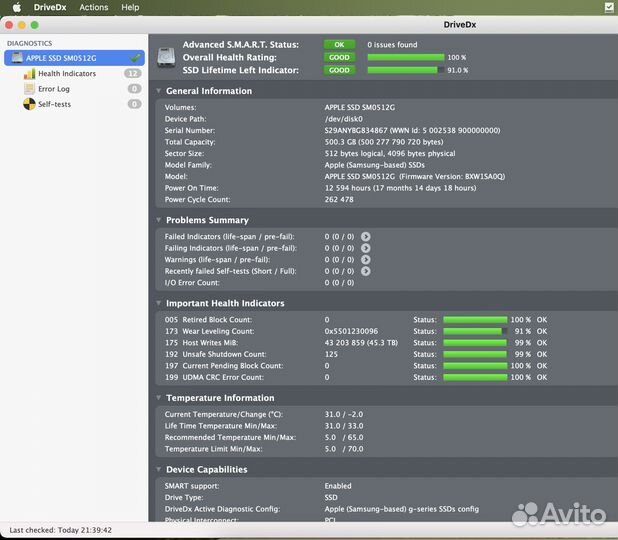The width and height of the screenshot is (618, 540).
Task: Click the Device Path value /dev/disk0
Action: click(x=344, y=119)
